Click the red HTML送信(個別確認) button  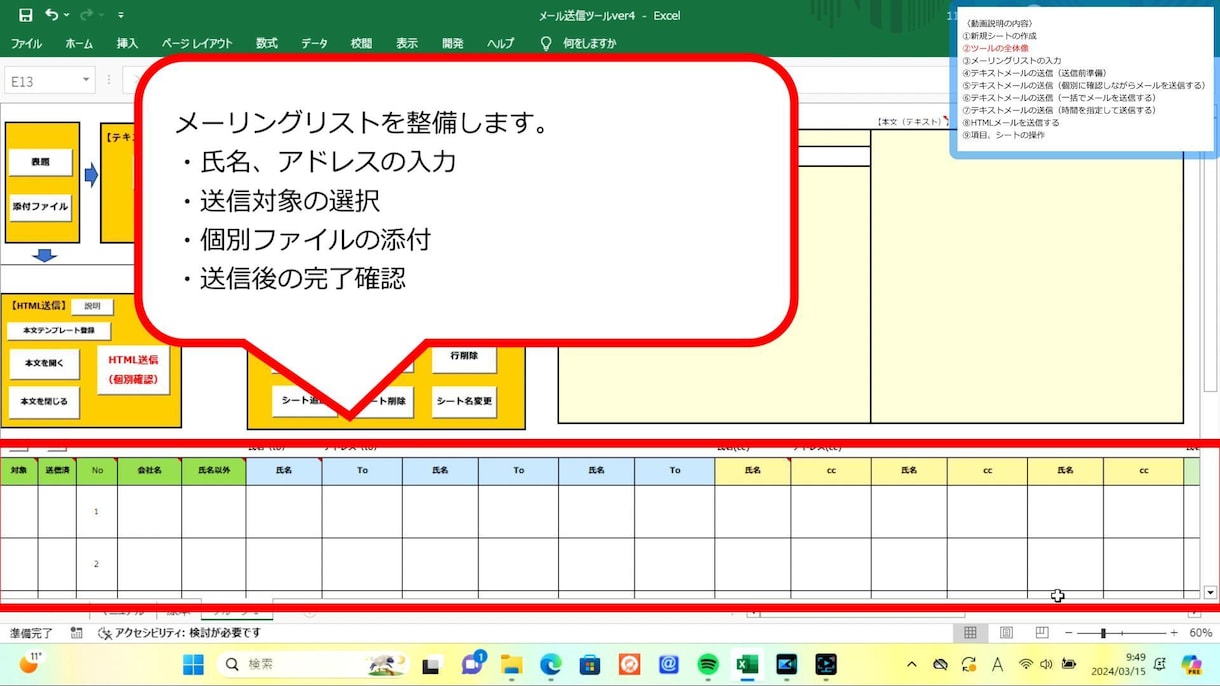point(133,369)
